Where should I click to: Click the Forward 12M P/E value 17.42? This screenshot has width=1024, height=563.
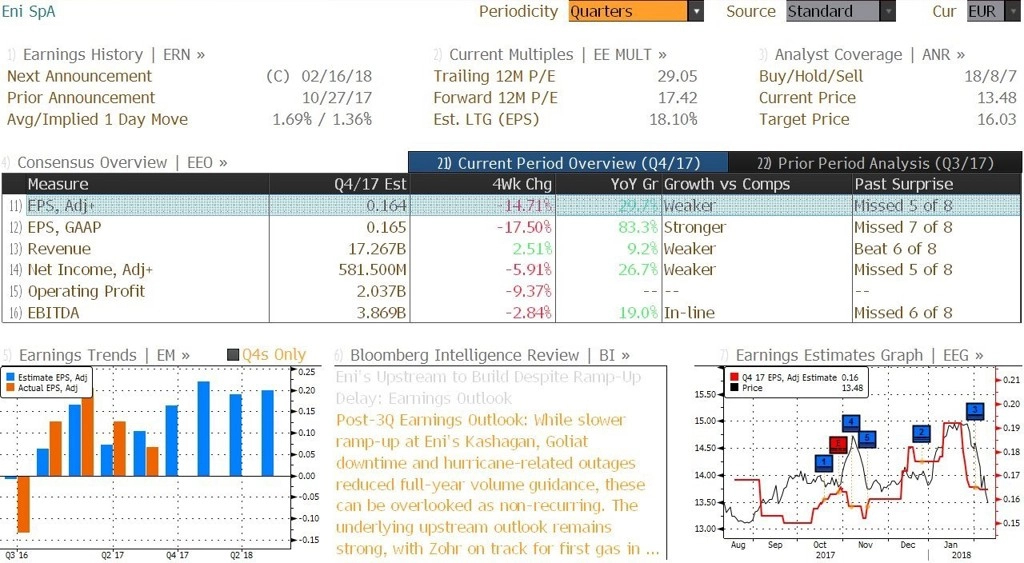pyautogui.click(x=677, y=97)
